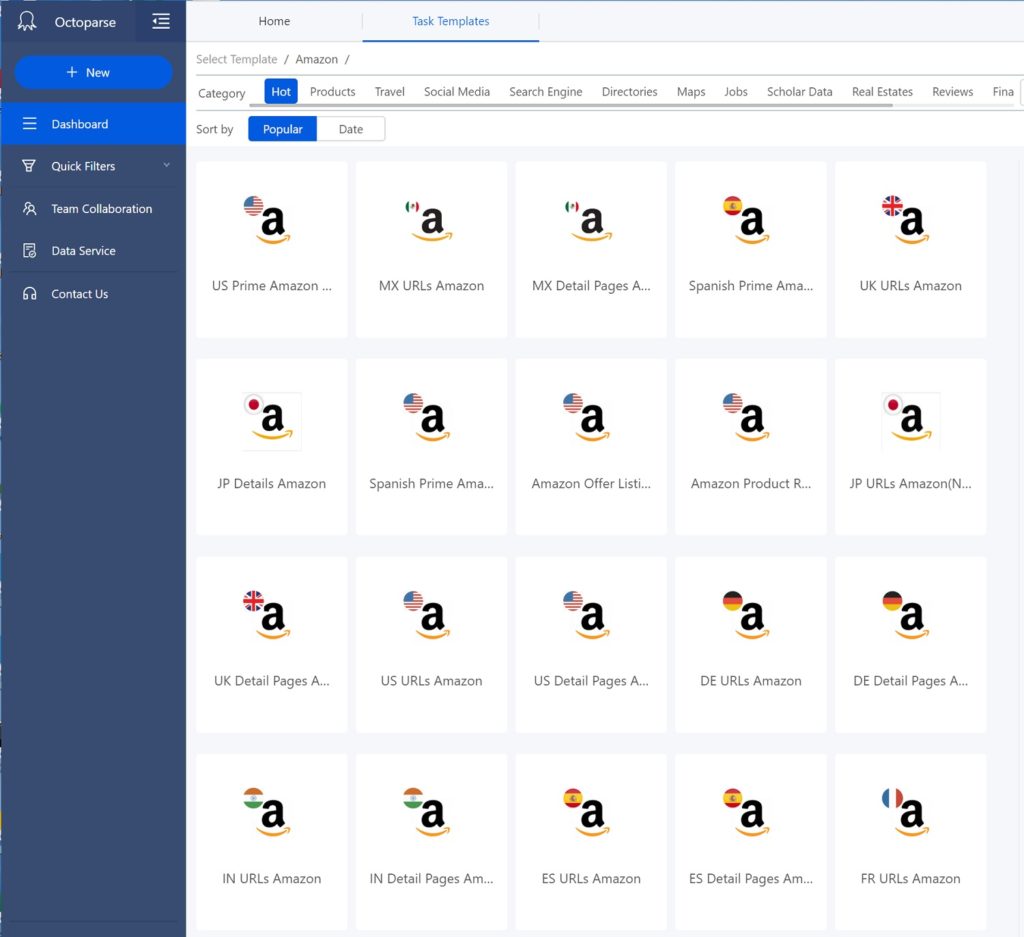
Task: Open ES URLs Amazon template icon
Action: tap(587, 812)
